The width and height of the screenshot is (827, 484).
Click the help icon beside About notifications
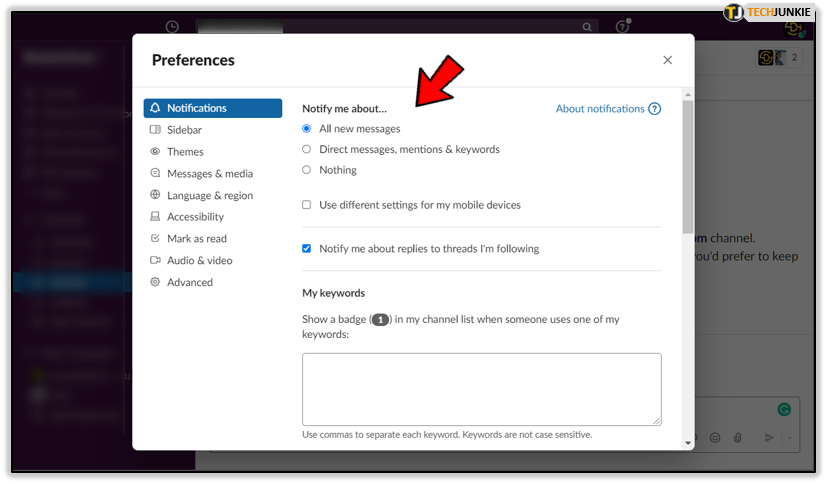coord(655,109)
